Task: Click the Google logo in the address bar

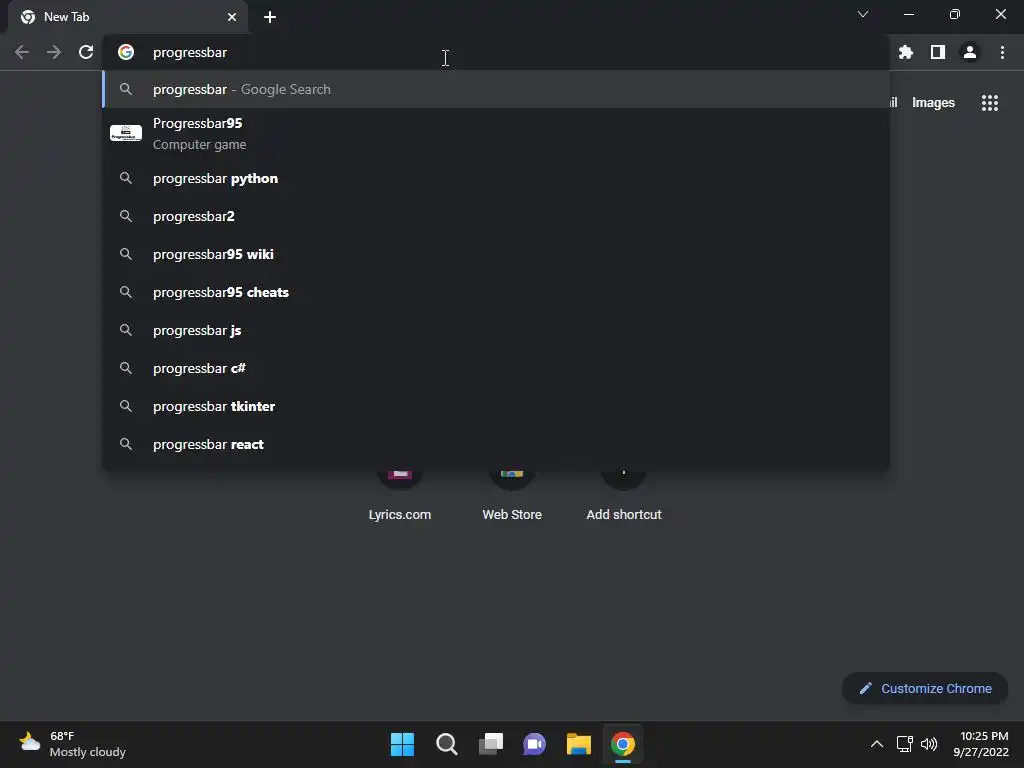Action: (x=126, y=52)
